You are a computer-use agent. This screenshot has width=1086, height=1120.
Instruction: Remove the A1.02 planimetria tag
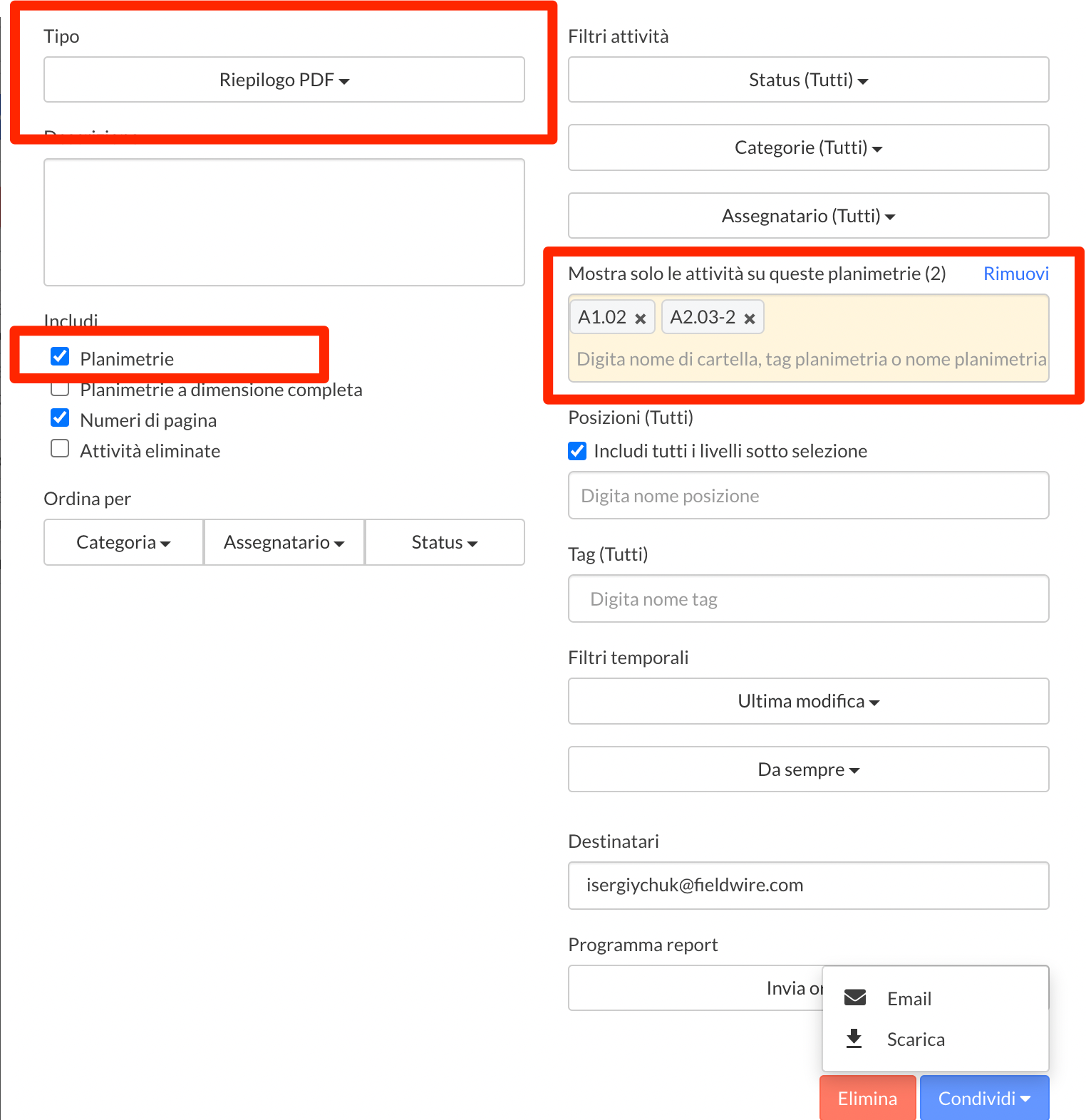tap(640, 318)
